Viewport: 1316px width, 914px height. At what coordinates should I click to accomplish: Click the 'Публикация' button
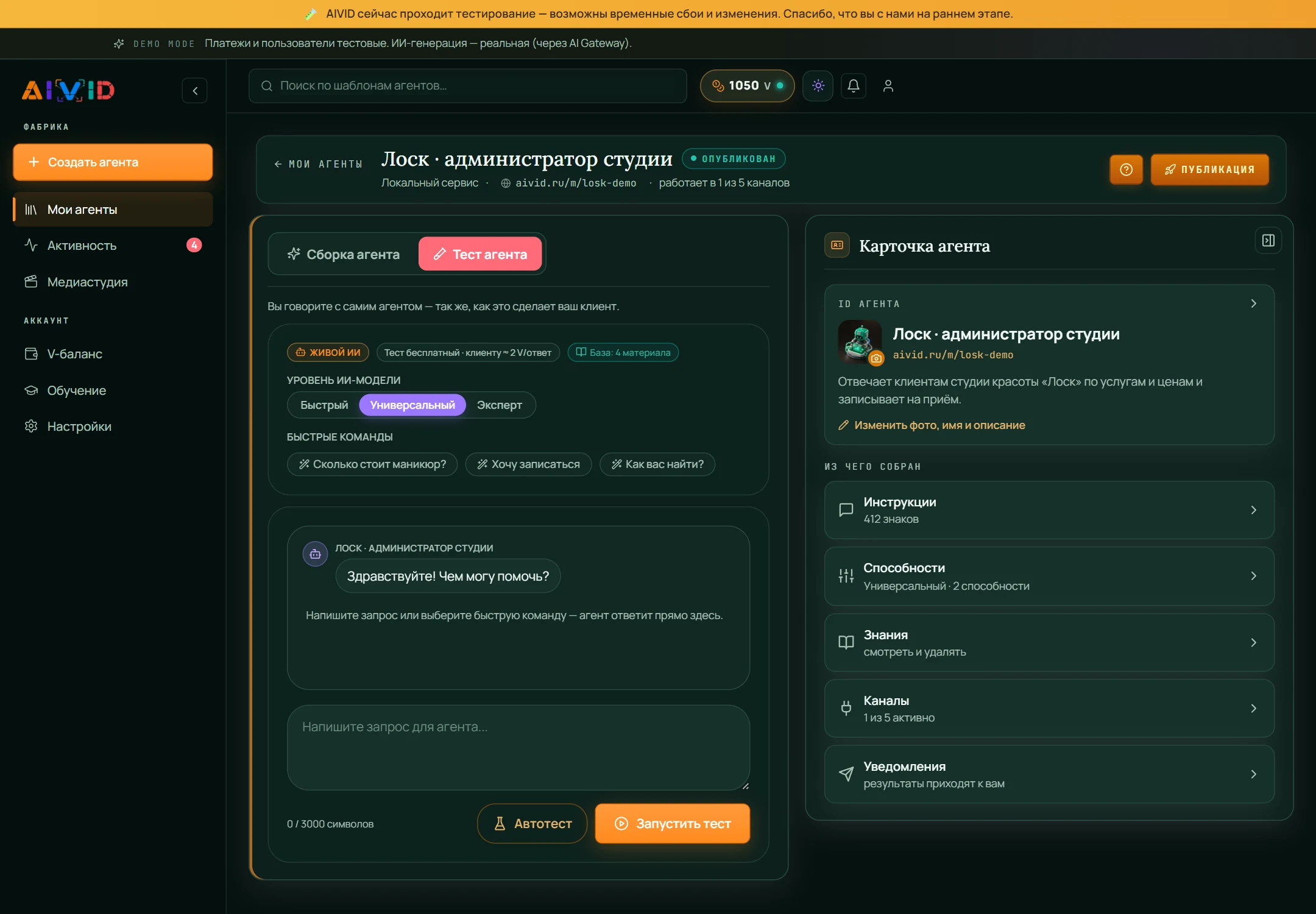pyautogui.click(x=1210, y=169)
